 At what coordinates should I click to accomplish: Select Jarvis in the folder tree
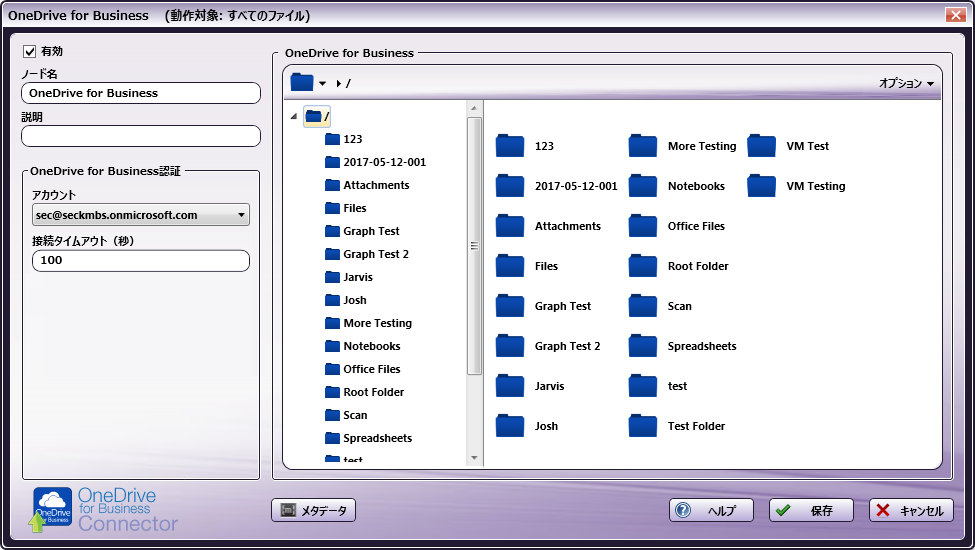point(349,277)
